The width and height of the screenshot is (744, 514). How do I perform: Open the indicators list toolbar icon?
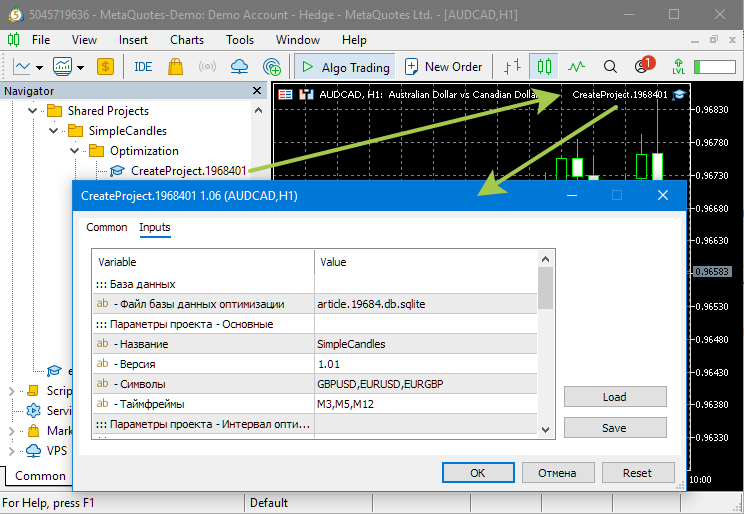pyautogui.click(x=63, y=67)
